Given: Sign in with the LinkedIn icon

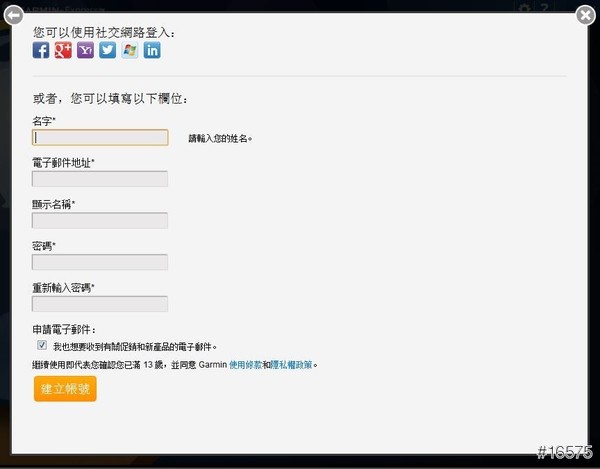Looking at the screenshot, I should (152, 50).
